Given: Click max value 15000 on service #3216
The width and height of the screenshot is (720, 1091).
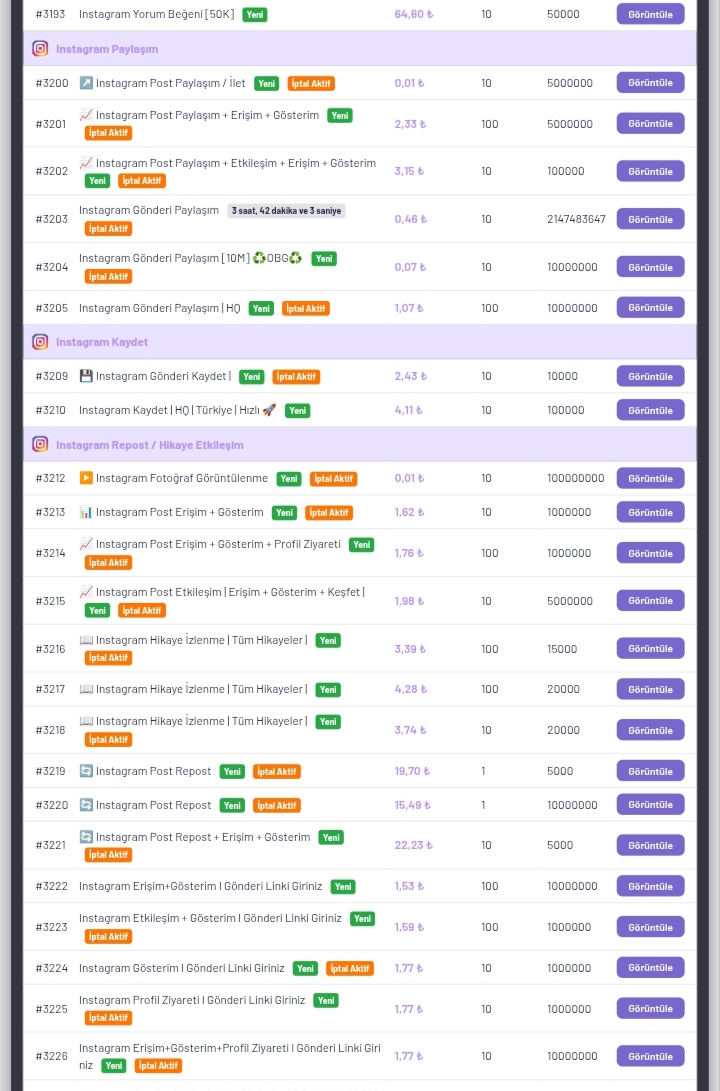Looking at the screenshot, I should pyautogui.click(x=562, y=648).
